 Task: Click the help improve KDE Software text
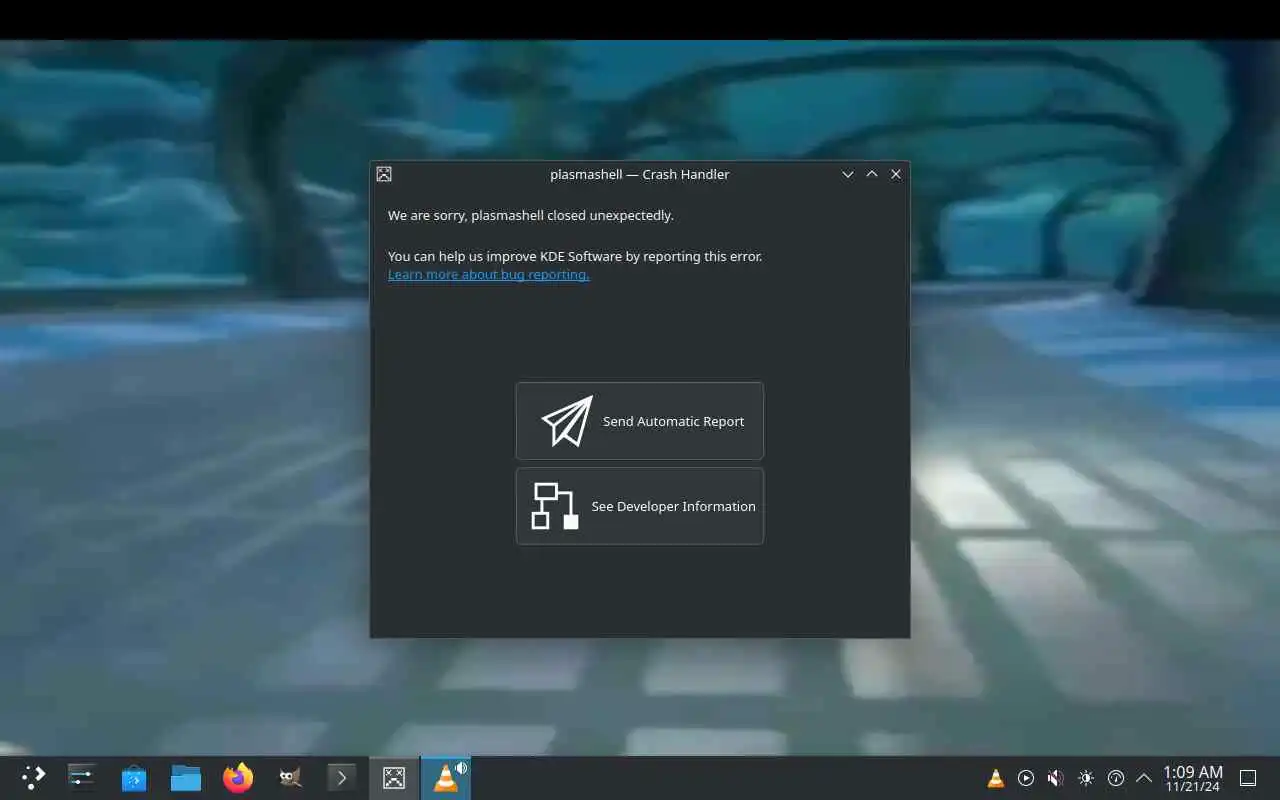[x=575, y=256]
